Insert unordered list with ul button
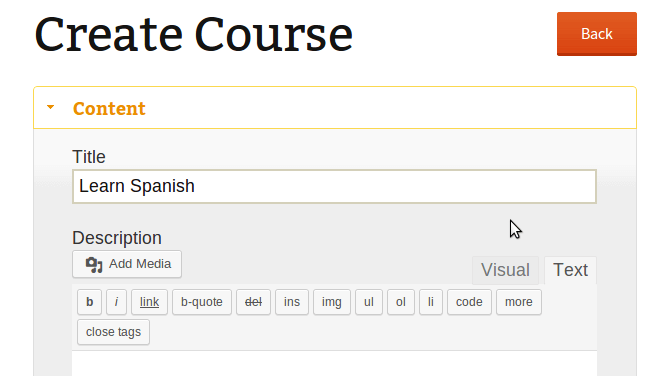 pyautogui.click(x=369, y=302)
